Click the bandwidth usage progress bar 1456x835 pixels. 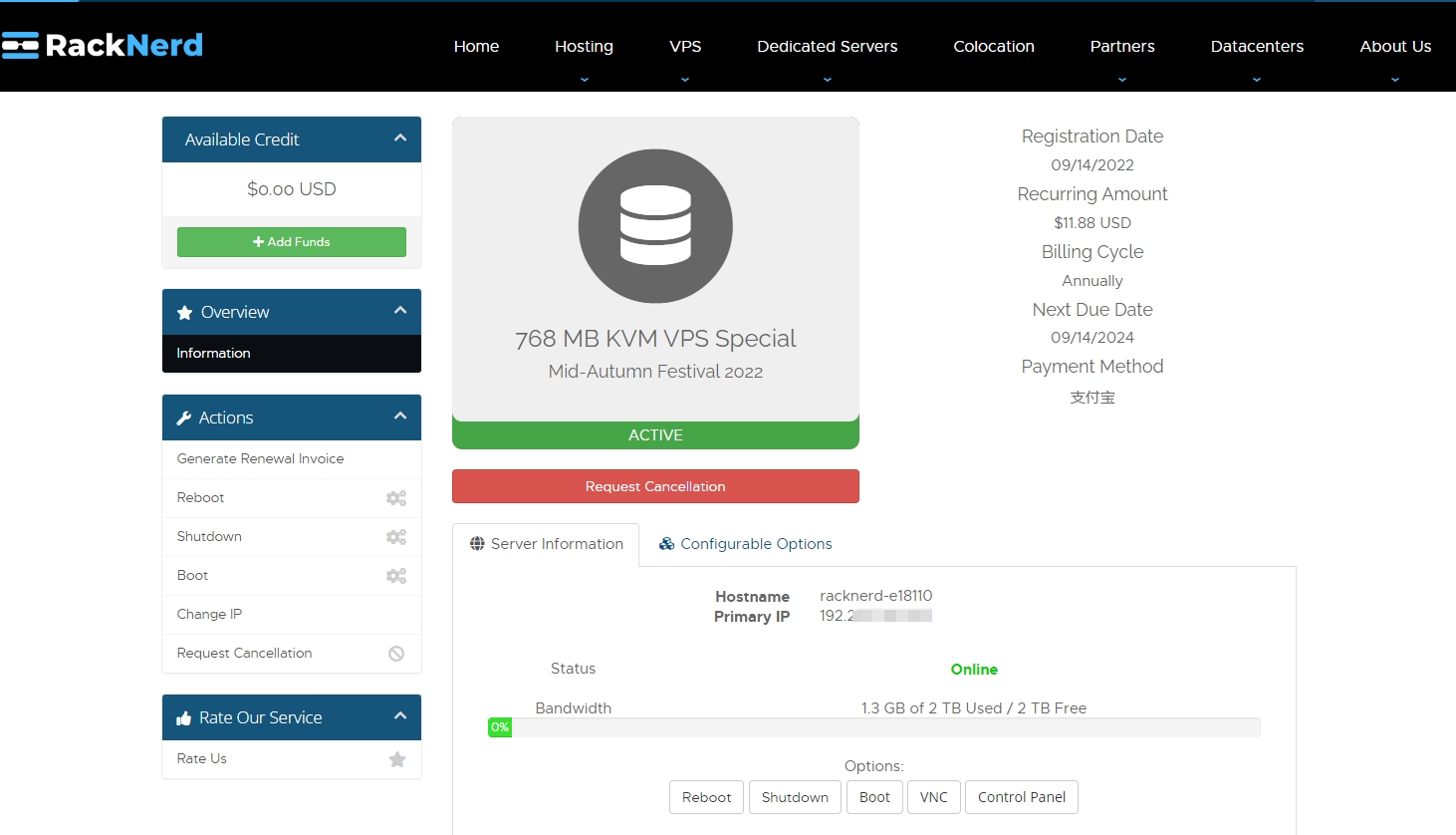point(874,727)
